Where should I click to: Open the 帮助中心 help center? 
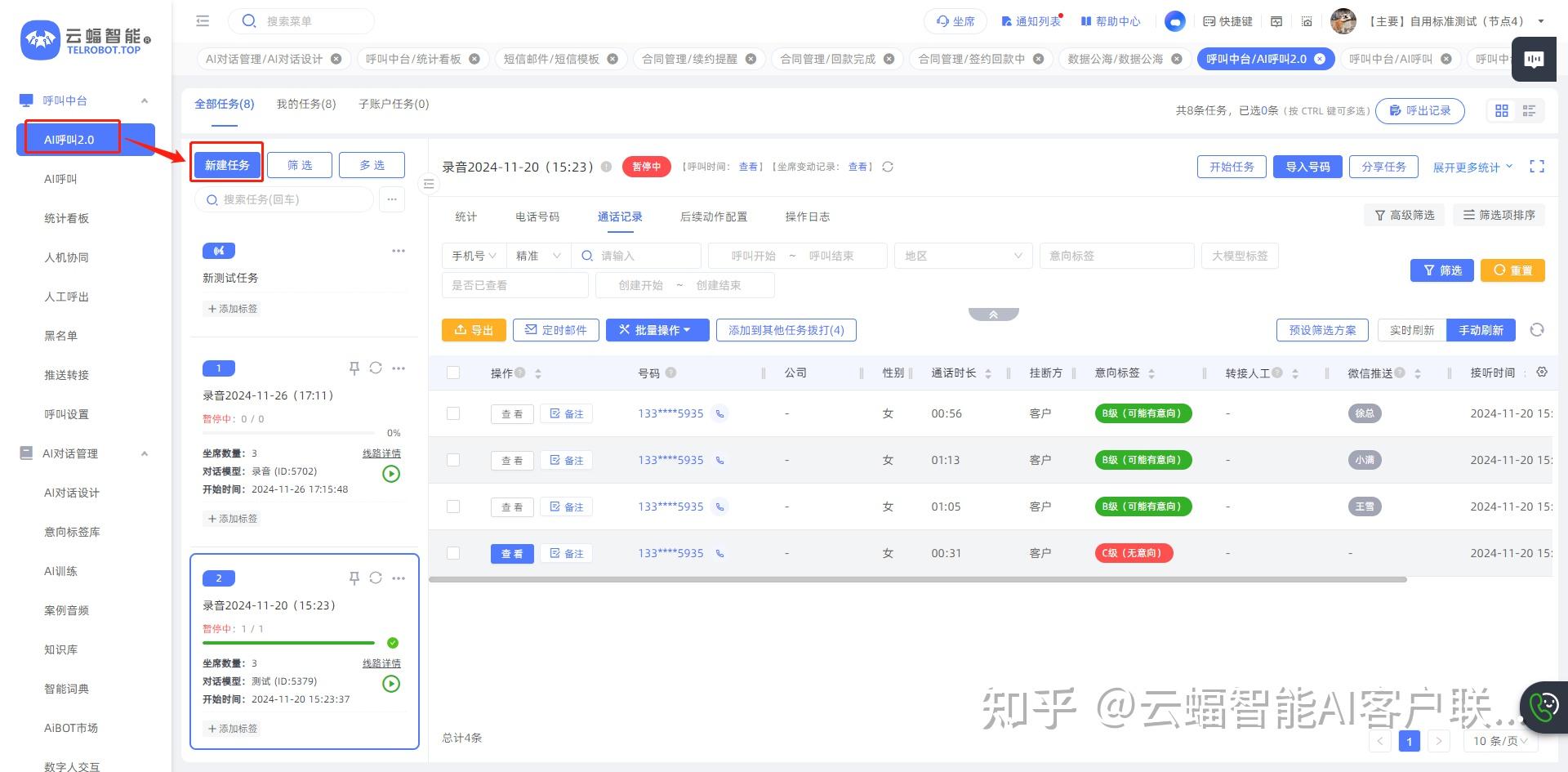point(1111,21)
